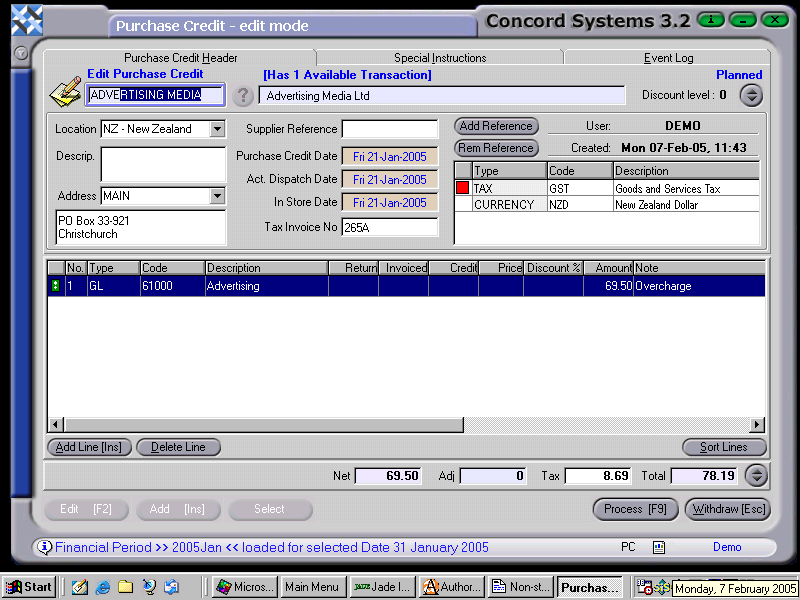
Task: Click the Add Reference button
Action: click(496, 126)
